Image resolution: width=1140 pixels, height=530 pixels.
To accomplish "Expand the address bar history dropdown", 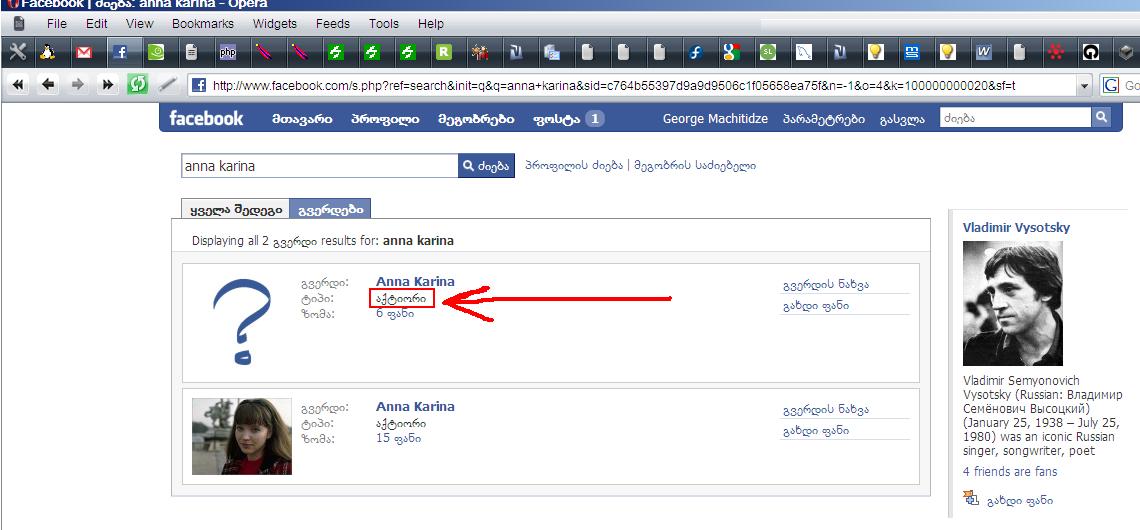I will (1085, 86).
